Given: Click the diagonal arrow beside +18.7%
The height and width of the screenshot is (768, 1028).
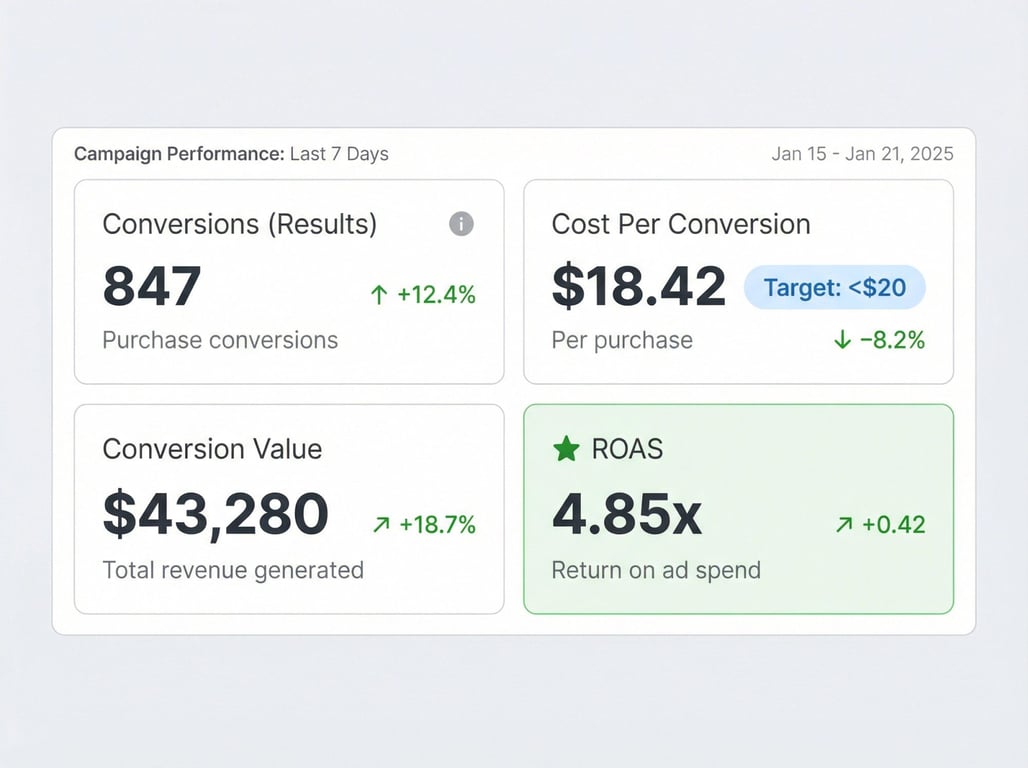Looking at the screenshot, I should coord(381,525).
